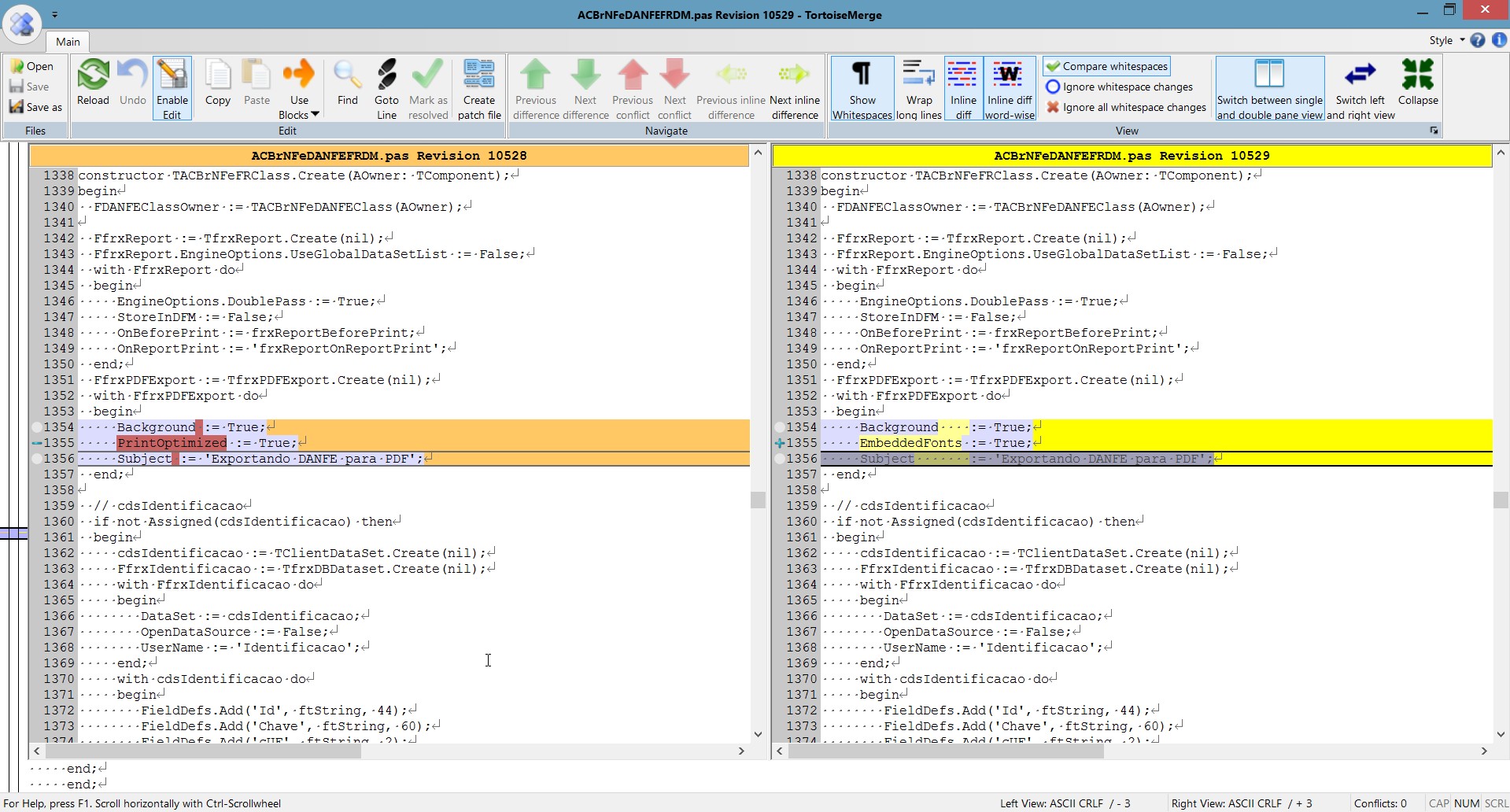Open the Style dropdown menu
This screenshot has width=1510, height=812.
pos(1446,40)
